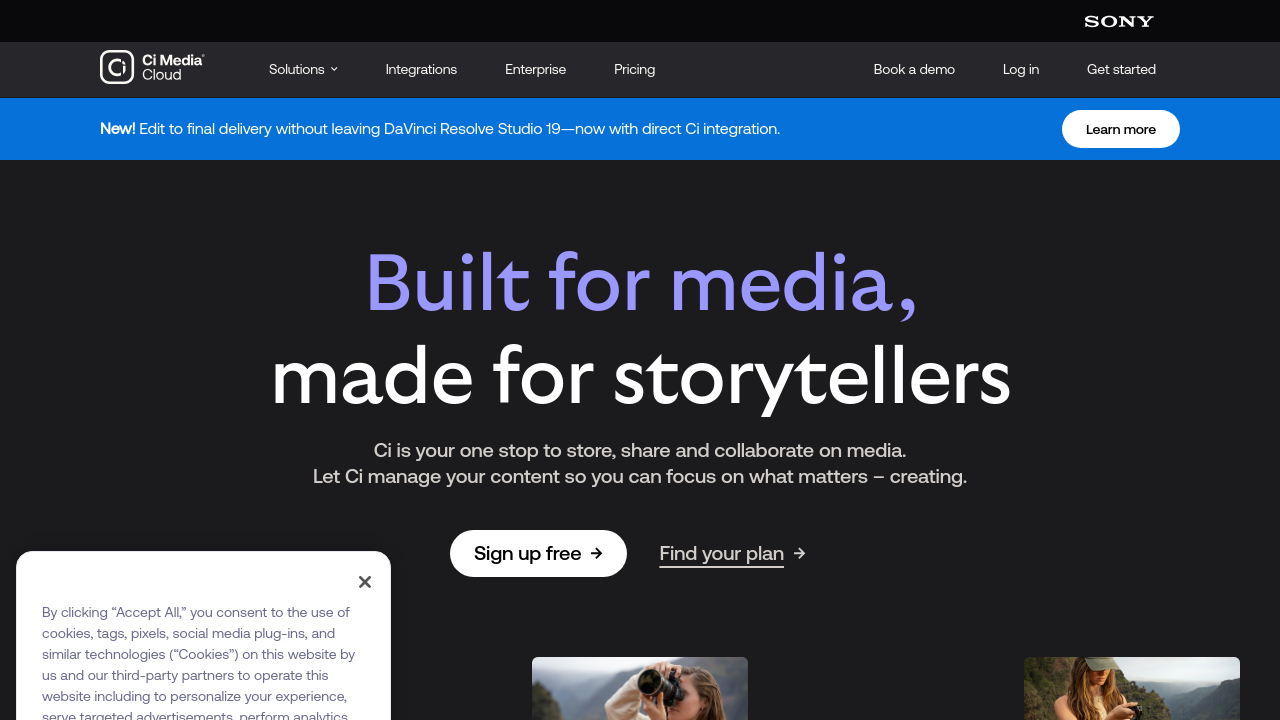Viewport: 1280px width, 720px height.
Task: Expand the Solutions dropdown menu
Action: pos(303,69)
